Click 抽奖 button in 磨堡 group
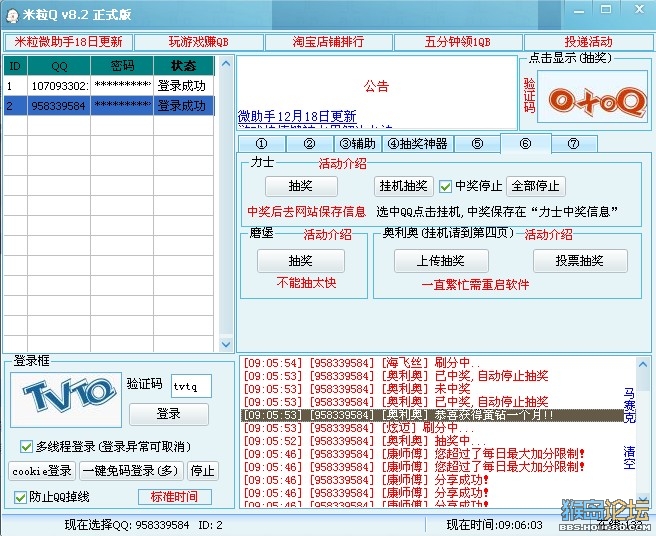The height and width of the screenshot is (536, 656). coord(301,261)
